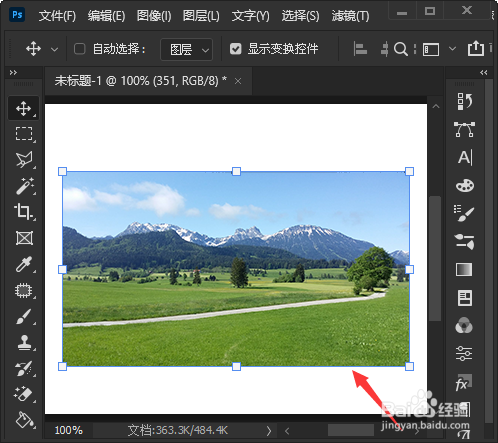Screen dimensions: 498x443
Task: Open the 图像(I) menu
Action: click(x=154, y=16)
